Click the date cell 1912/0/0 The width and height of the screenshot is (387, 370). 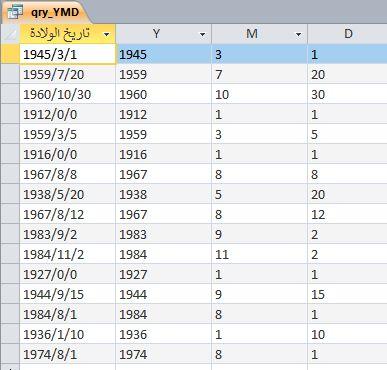pos(68,114)
